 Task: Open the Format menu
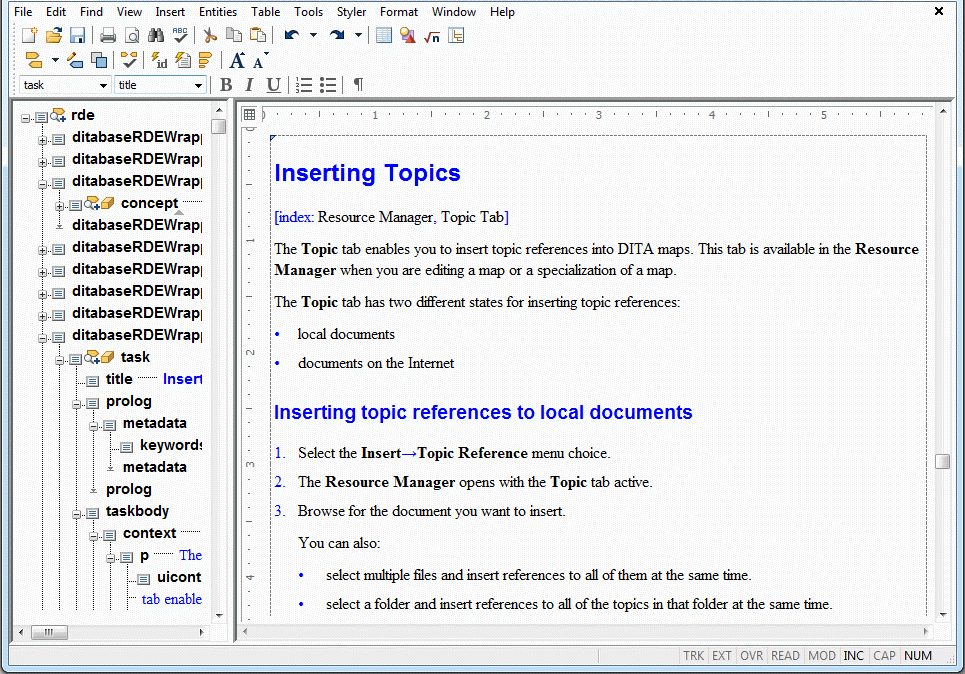tap(399, 12)
